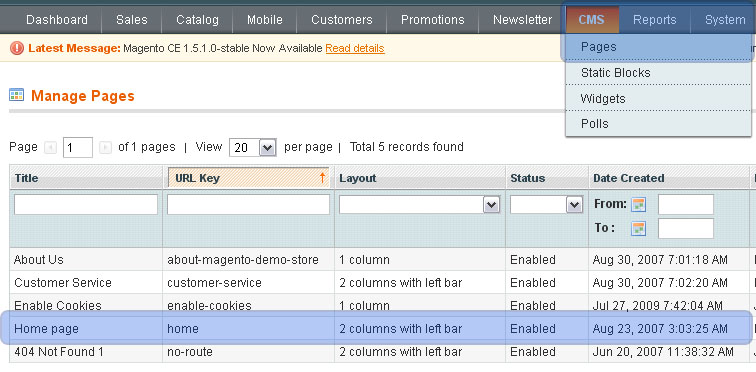This screenshot has width=756, height=372.
Task: Open the To date calendar picker
Action: (638, 228)
